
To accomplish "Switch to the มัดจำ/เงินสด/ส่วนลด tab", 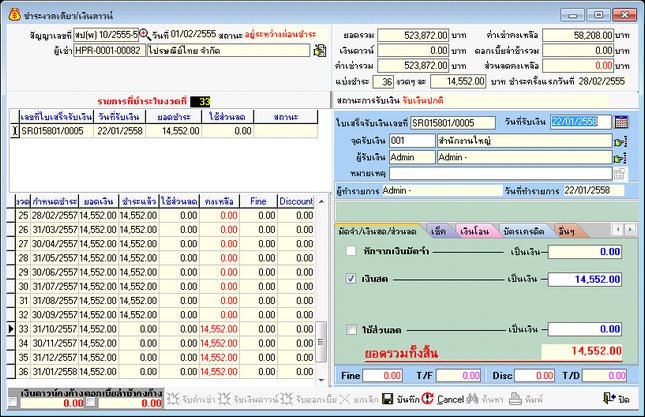I will coord(377,232).
